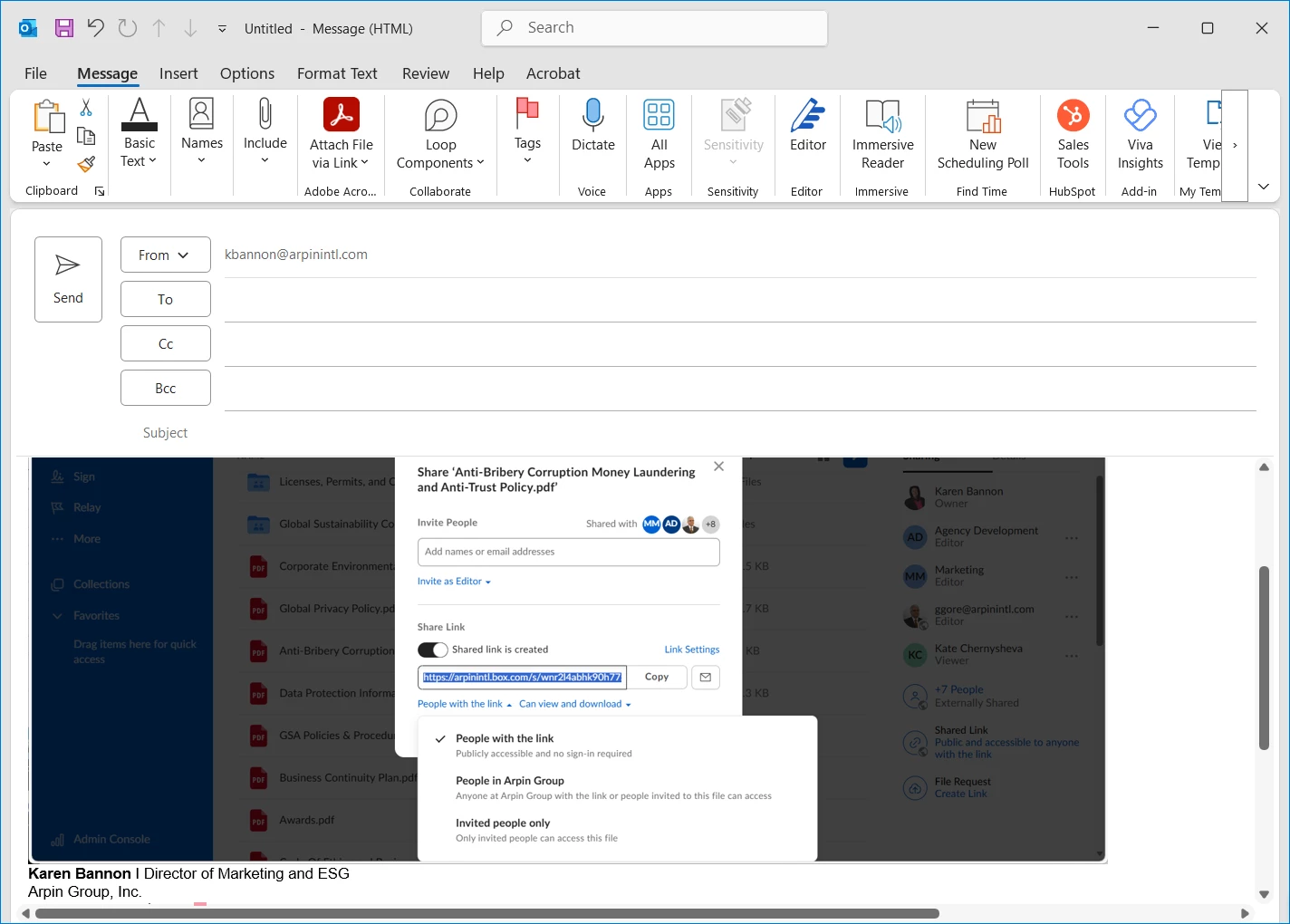Open the File tab
Image resolution: width=1290 pixels, height=924 pixels.
click(x=35, y=73)
